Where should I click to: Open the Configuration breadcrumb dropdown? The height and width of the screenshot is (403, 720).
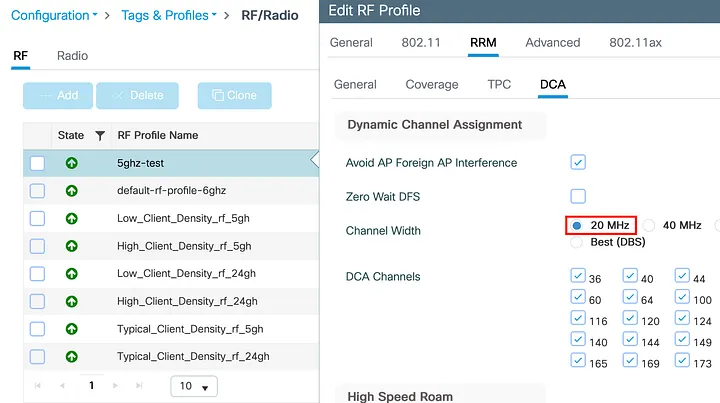point(54,15)
